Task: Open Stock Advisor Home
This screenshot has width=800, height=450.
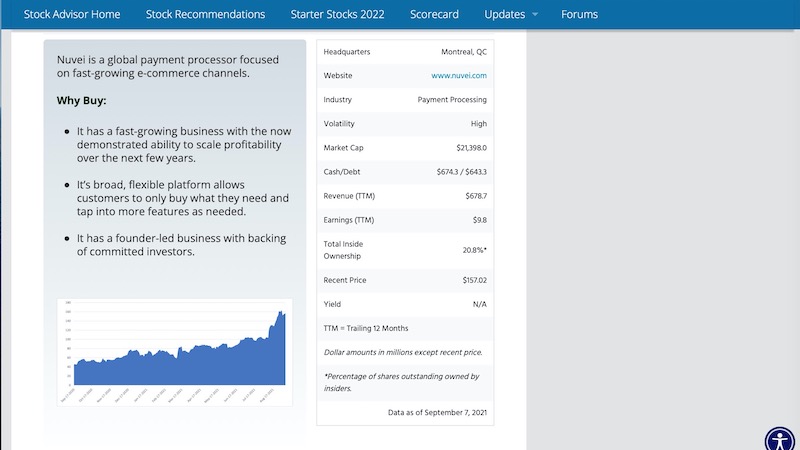Action: pos(72,14)
